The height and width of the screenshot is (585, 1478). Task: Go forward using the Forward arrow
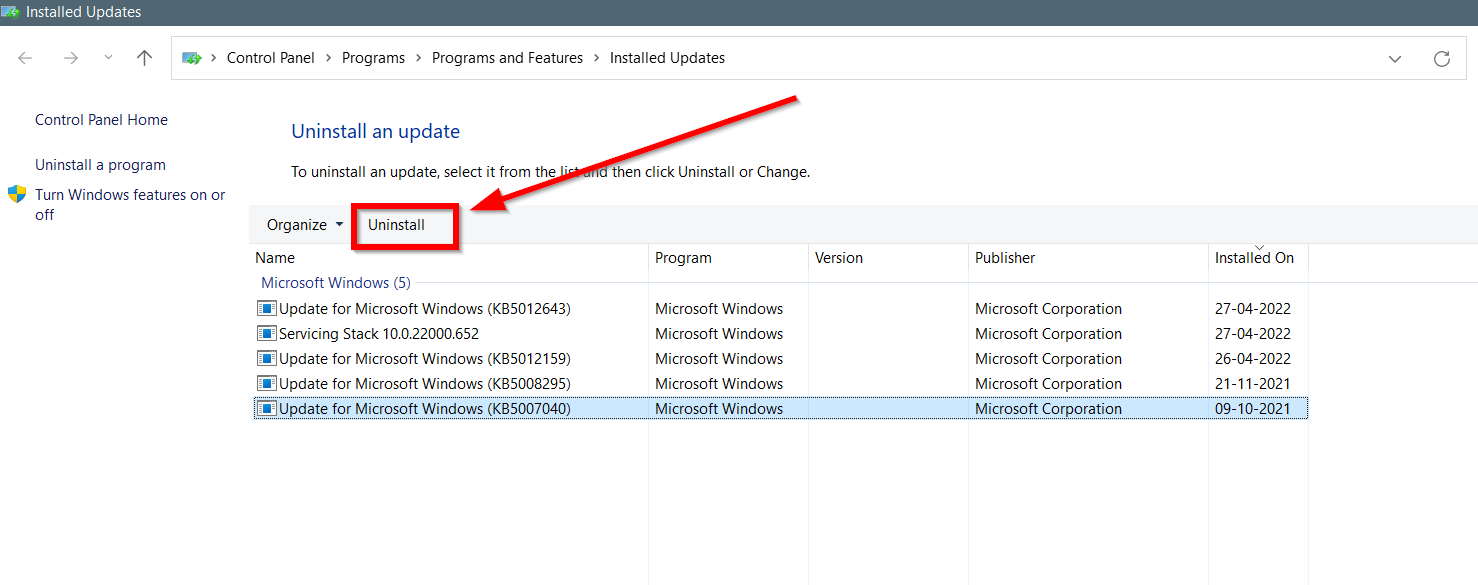[71, 58]
